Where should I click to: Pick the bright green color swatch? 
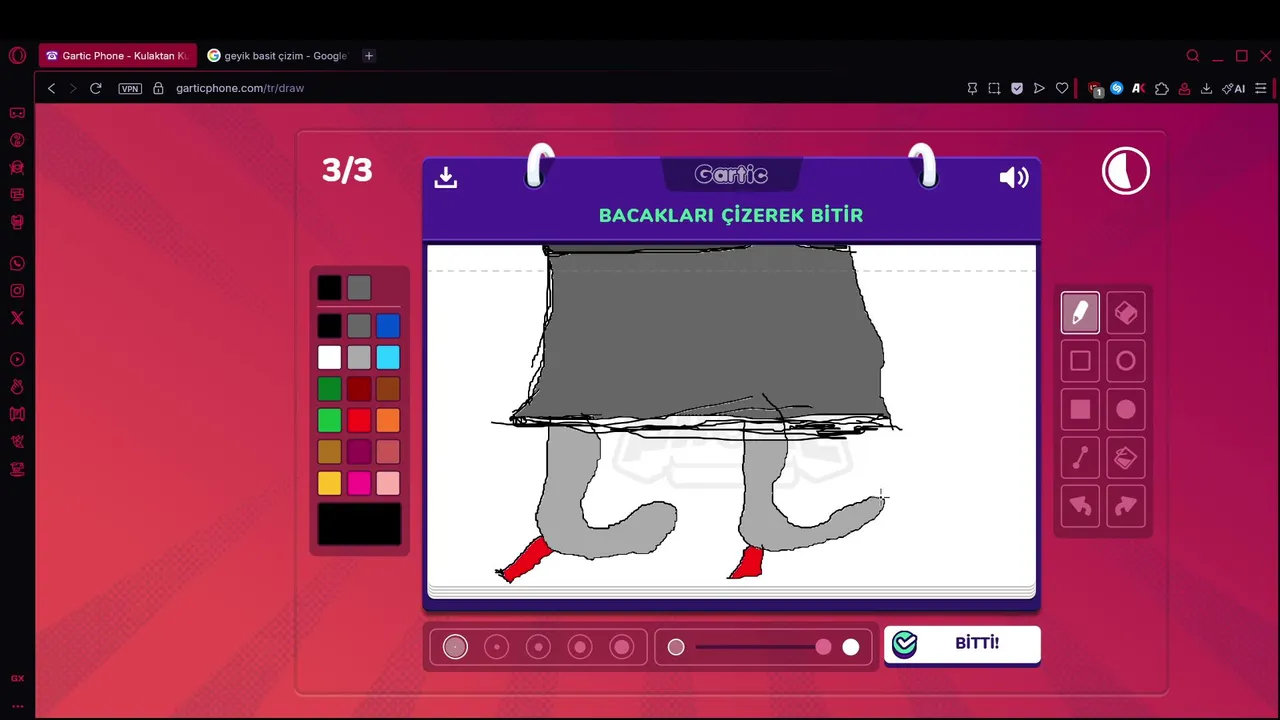pyautogui.click(x=329, y=420)
